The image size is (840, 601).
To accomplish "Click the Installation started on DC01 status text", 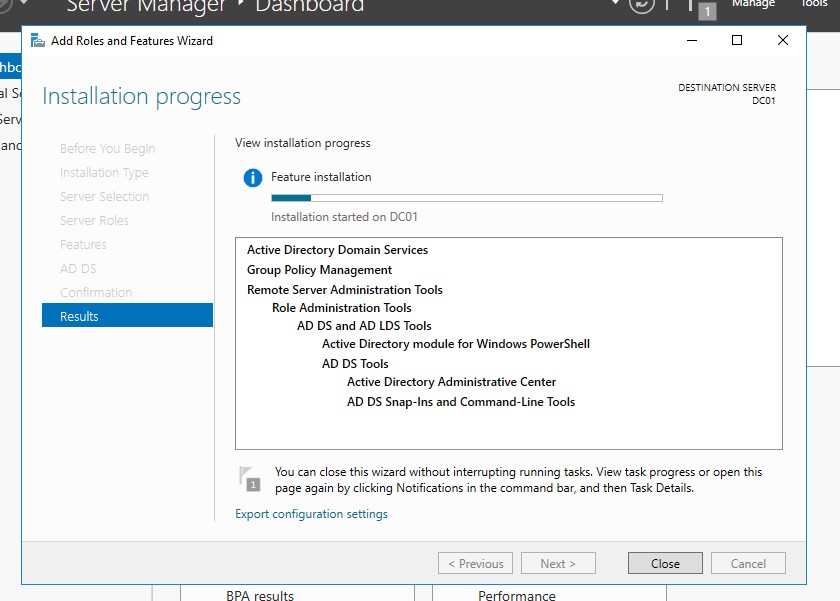I will (x=344, y=217).
